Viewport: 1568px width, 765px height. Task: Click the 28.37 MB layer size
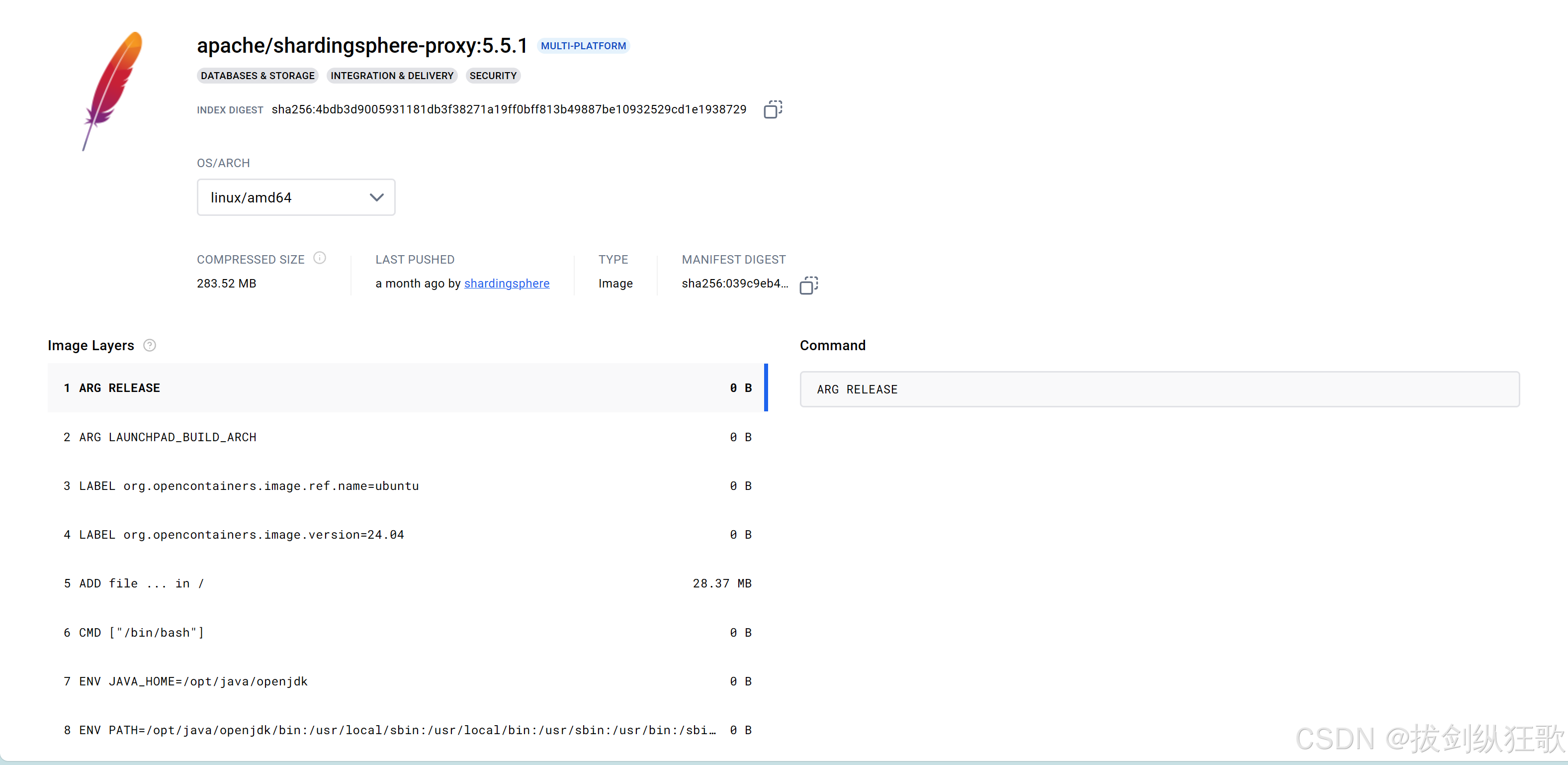click(x=722, y=583)
